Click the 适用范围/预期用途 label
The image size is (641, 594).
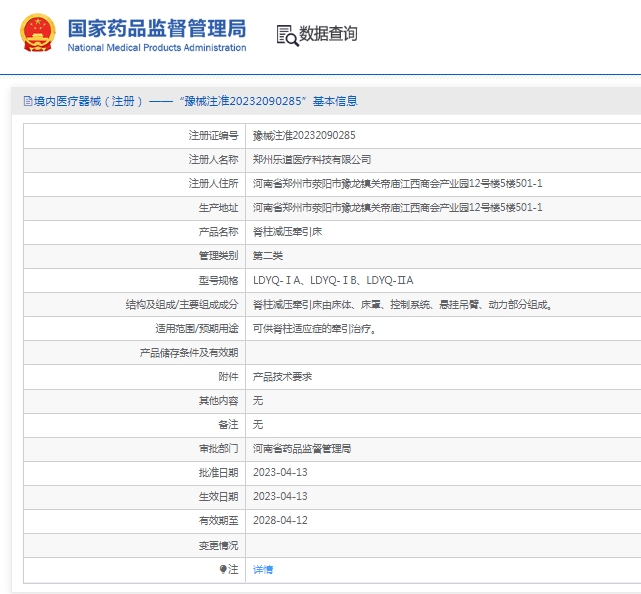tap(197, 328)
